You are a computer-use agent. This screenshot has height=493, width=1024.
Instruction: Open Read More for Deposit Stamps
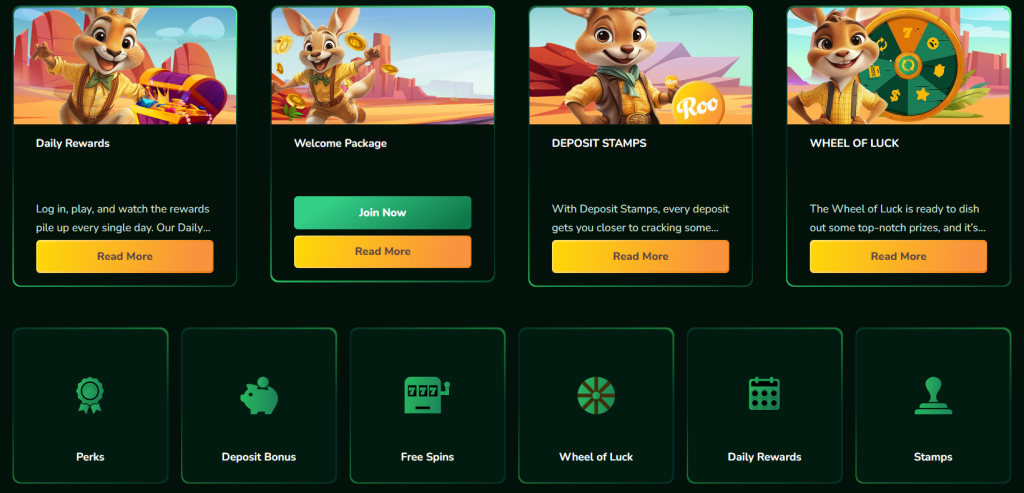pyautogui.click(x=640, y=256)
